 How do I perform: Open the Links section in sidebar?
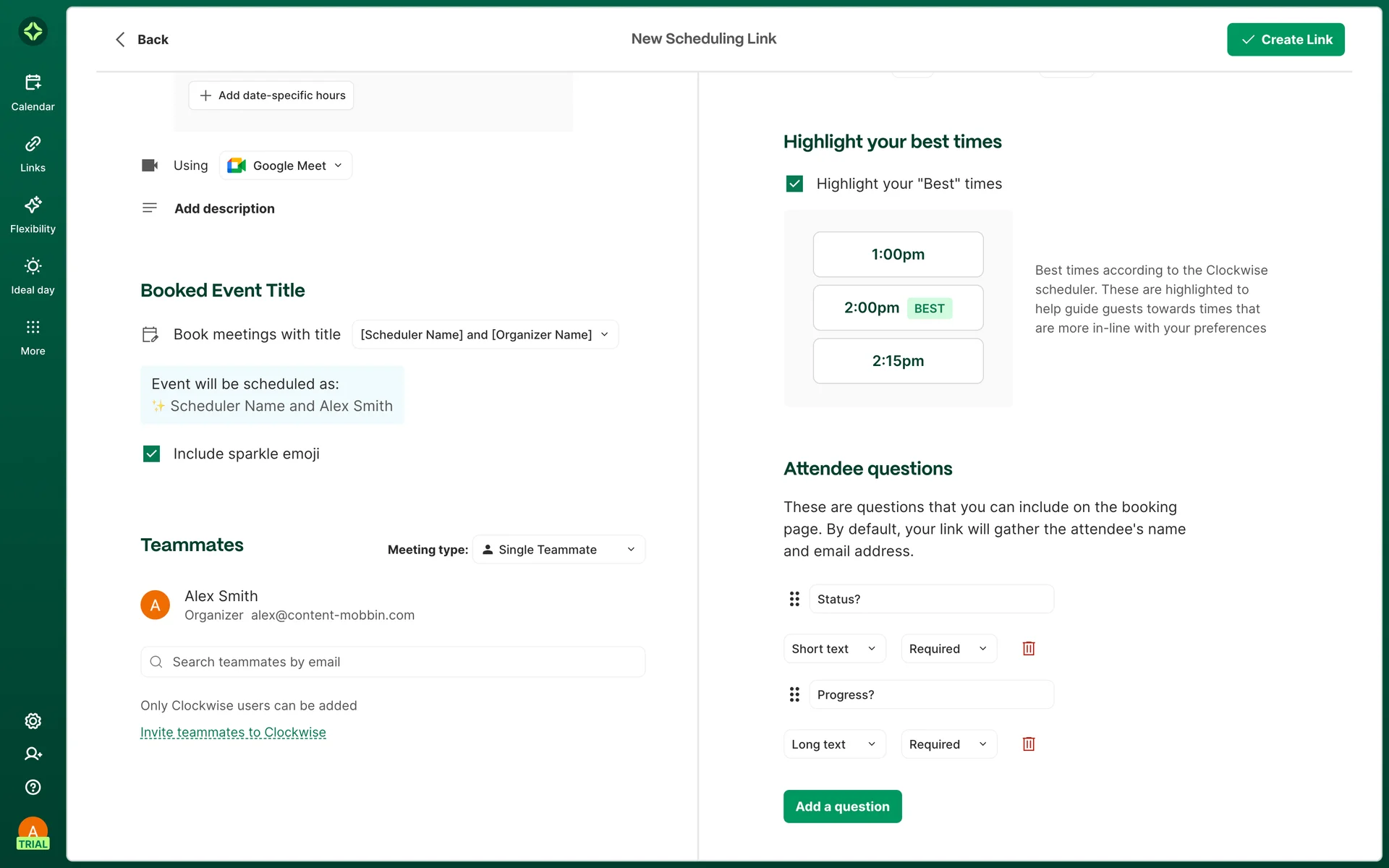[33, 154]
